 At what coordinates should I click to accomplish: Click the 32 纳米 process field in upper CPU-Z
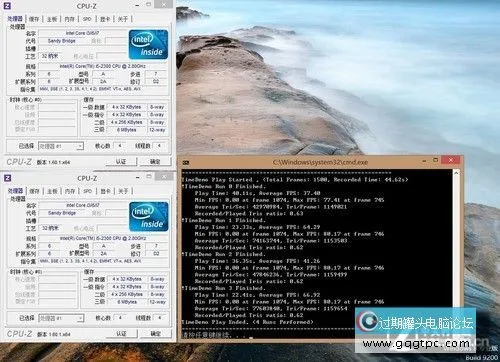pos(50,56)
